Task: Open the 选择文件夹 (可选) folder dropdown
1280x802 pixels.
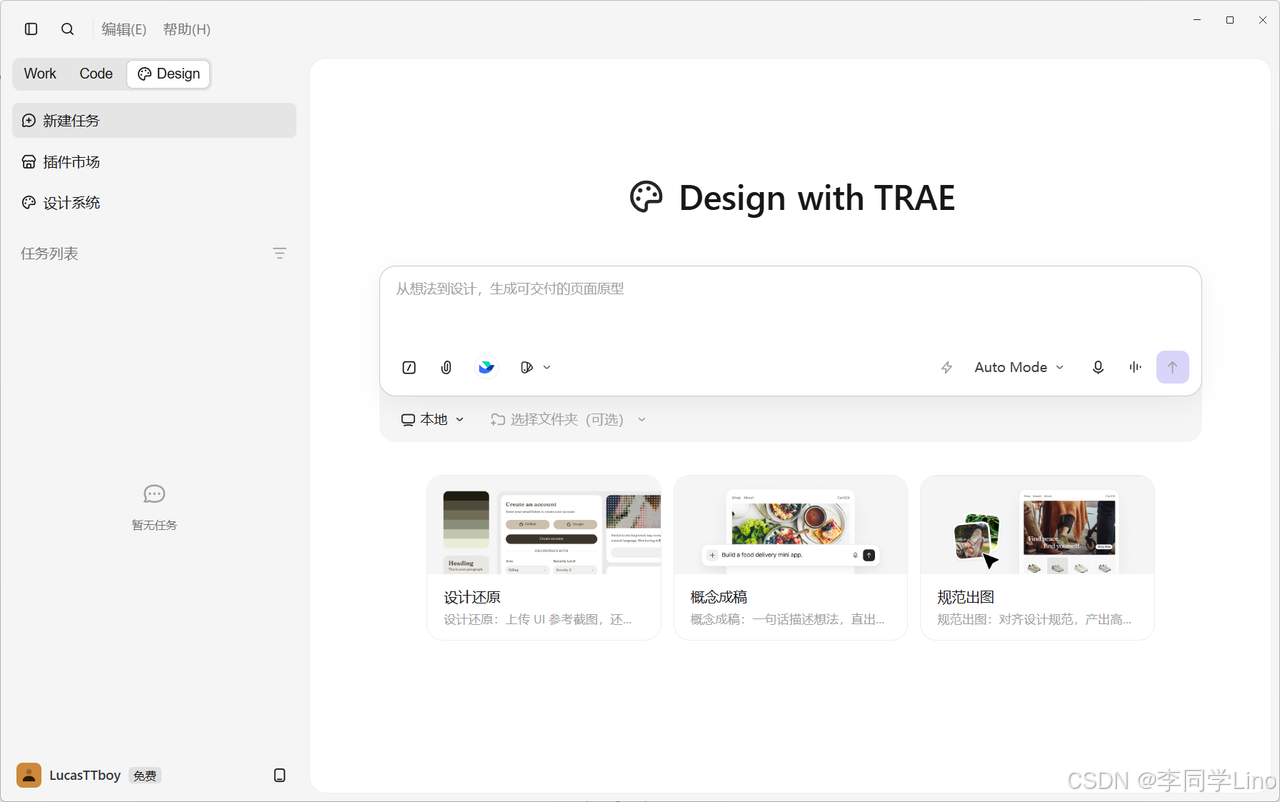Action: click(x=568, y=419)
